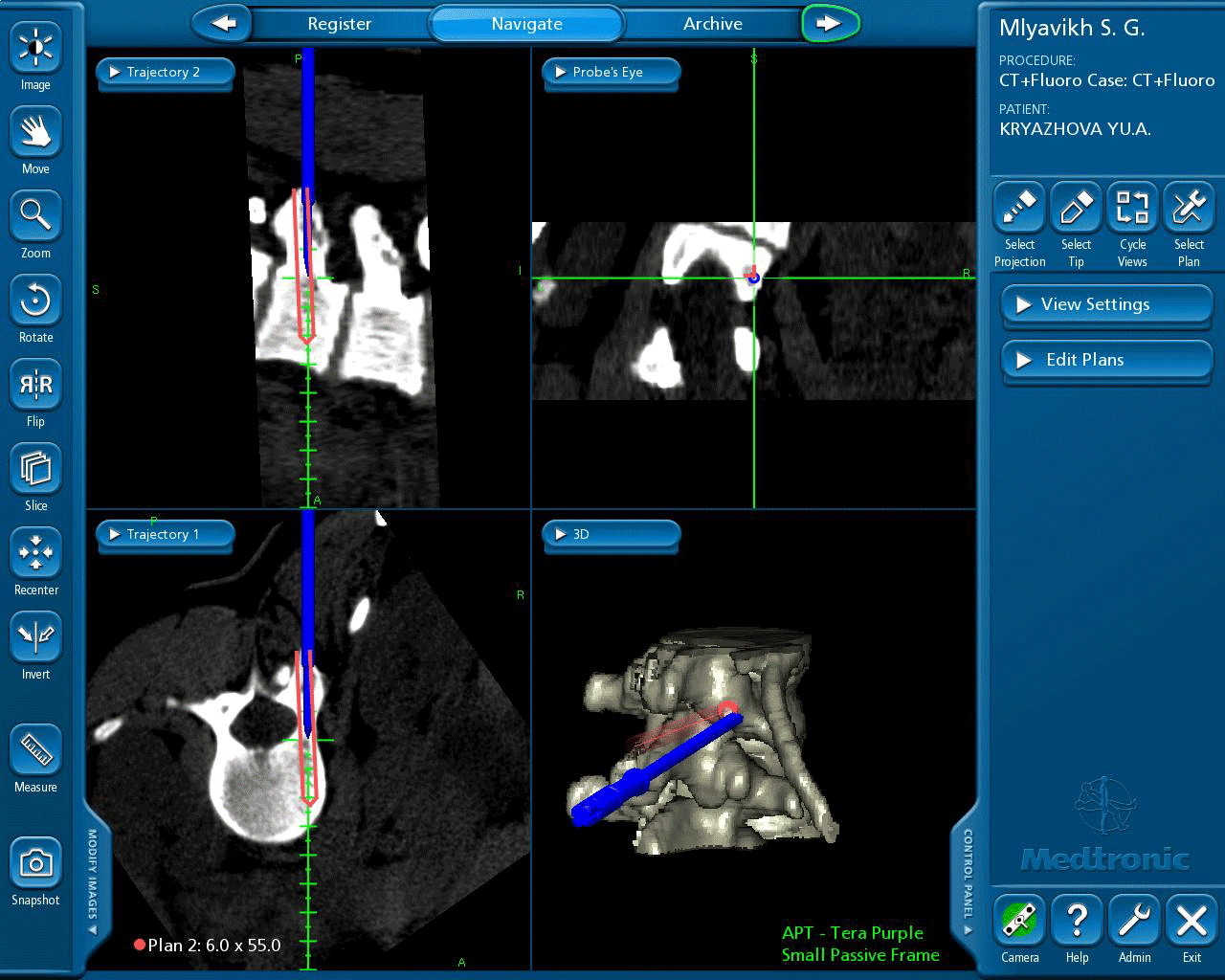
Task: Expand the Trajectory 2 view menu
Action: 165,73
